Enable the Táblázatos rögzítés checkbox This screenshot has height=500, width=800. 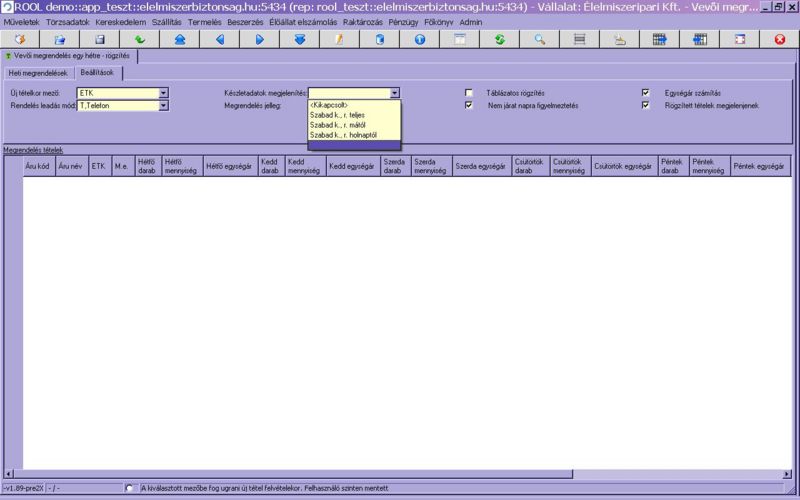click(x=469, y=93)
